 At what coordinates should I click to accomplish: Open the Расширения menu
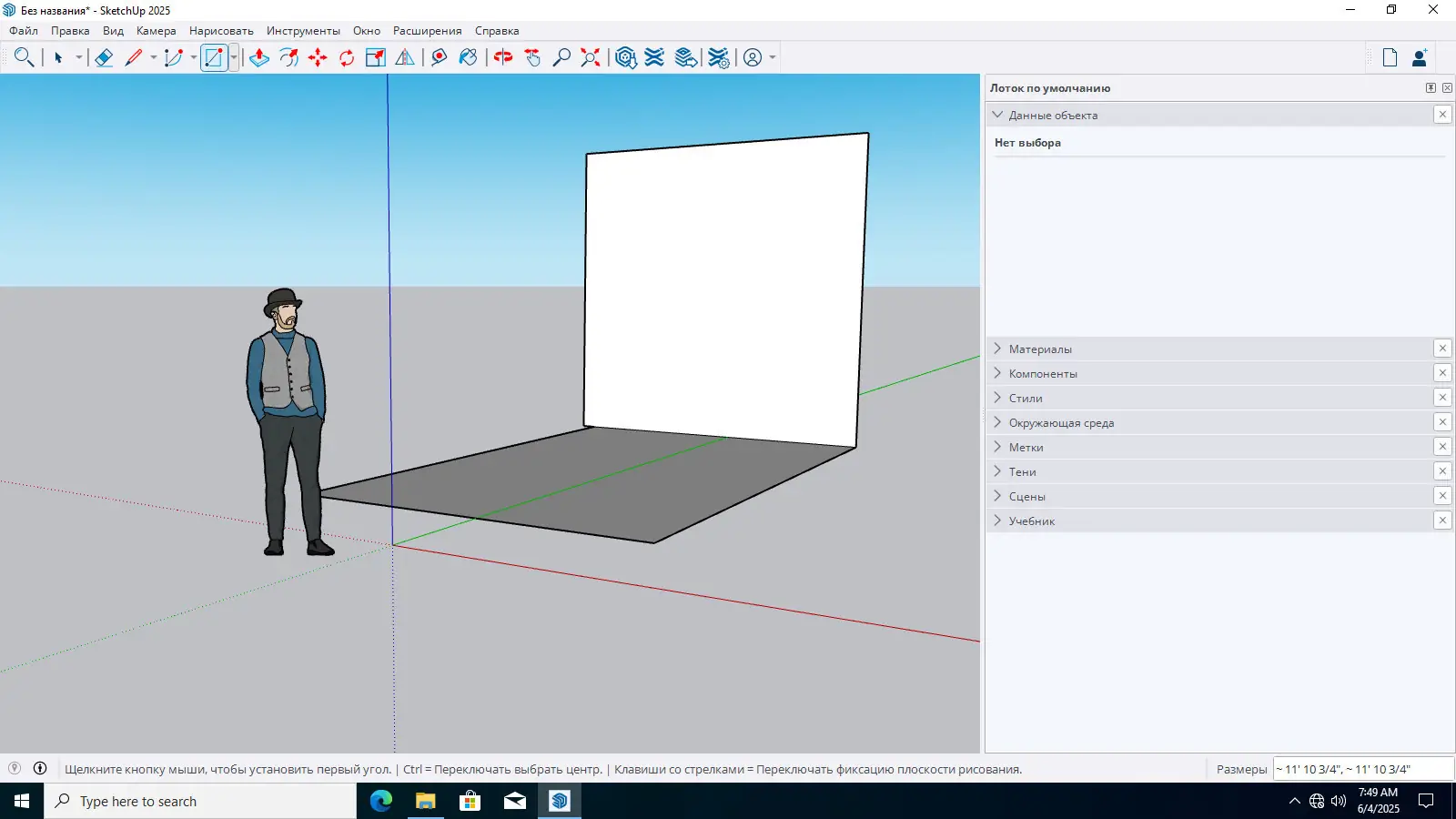pos(427,31)
